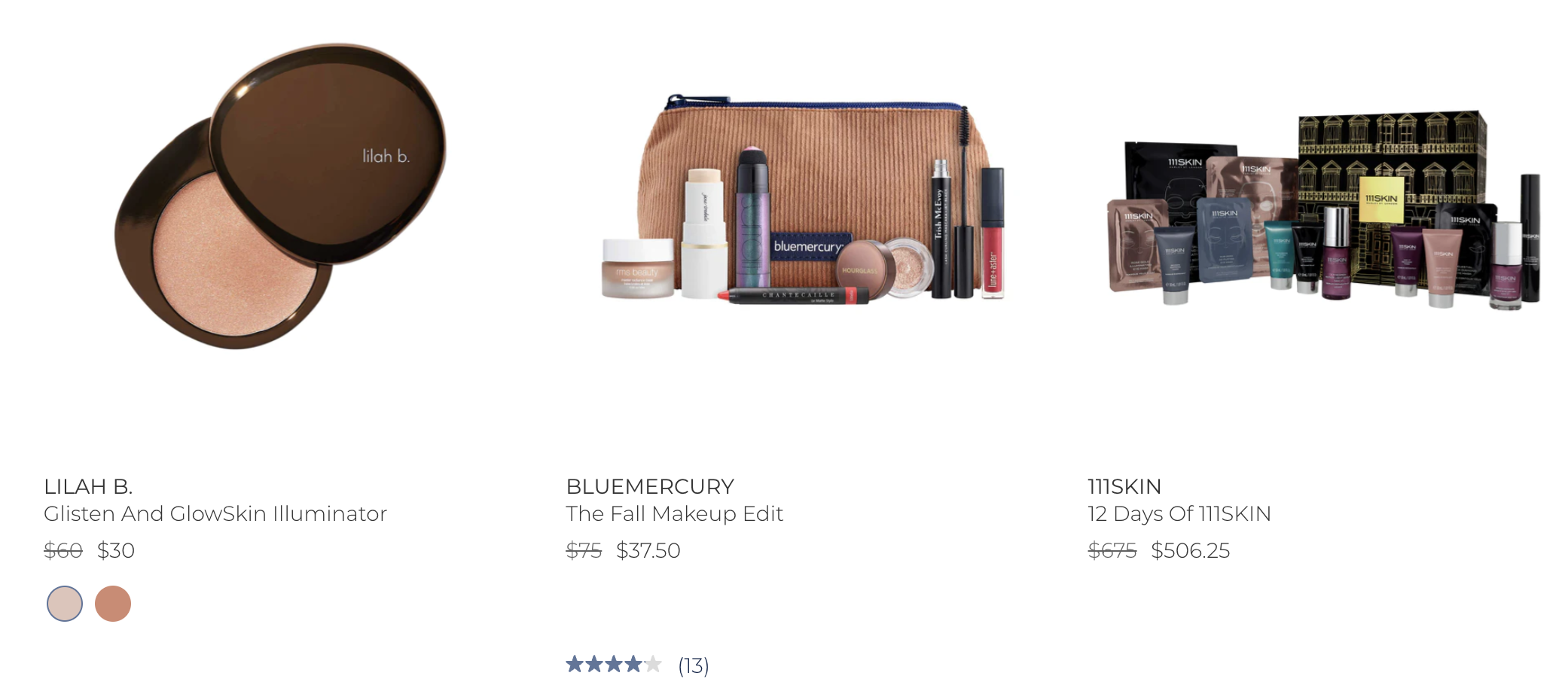Image resolution: width=1568 pixels, height=691 pixels.
Task: Click the four-star rating icons
Action: click(x=614, y=665)
